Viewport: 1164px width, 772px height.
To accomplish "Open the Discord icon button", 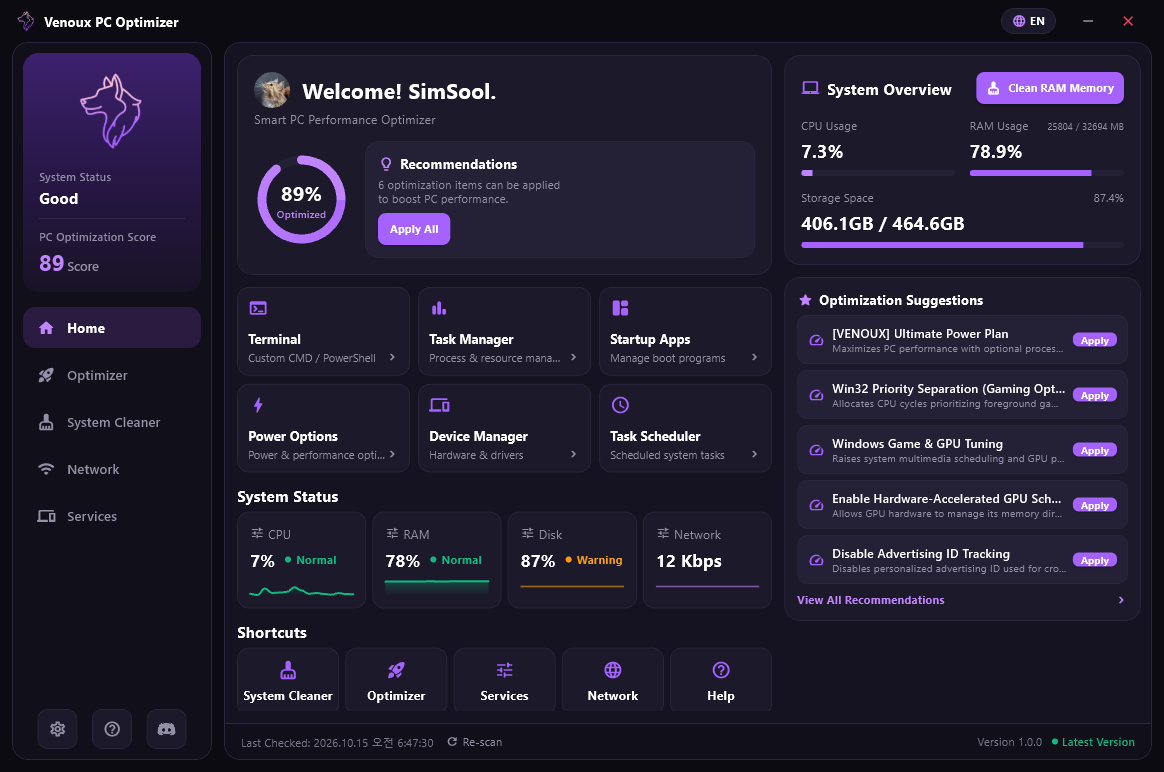I will (x=166, y=729).
